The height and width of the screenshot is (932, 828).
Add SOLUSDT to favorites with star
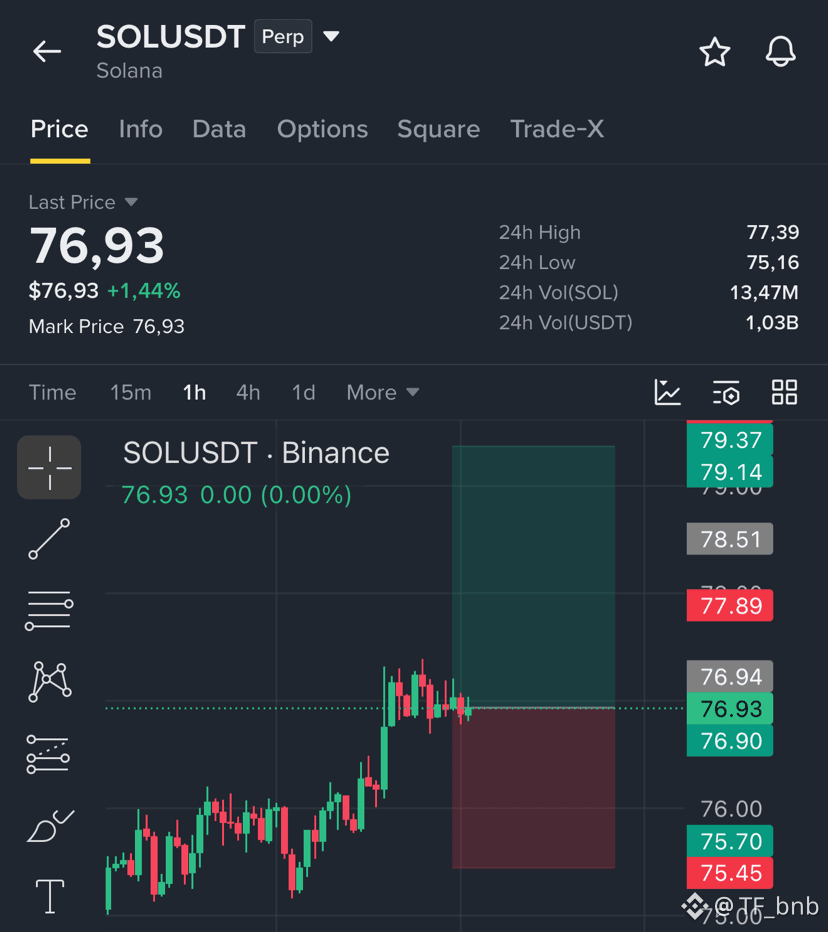click(714, 52)
